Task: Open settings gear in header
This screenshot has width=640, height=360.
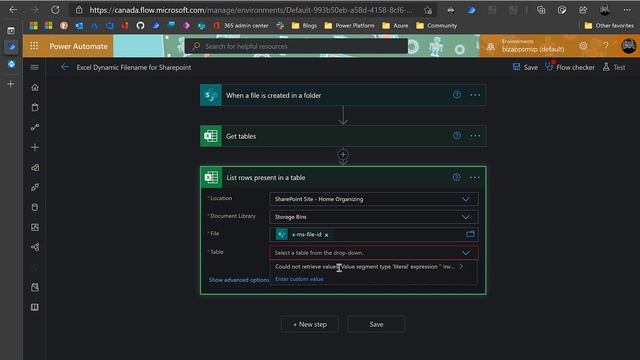Action: point(583,46)
